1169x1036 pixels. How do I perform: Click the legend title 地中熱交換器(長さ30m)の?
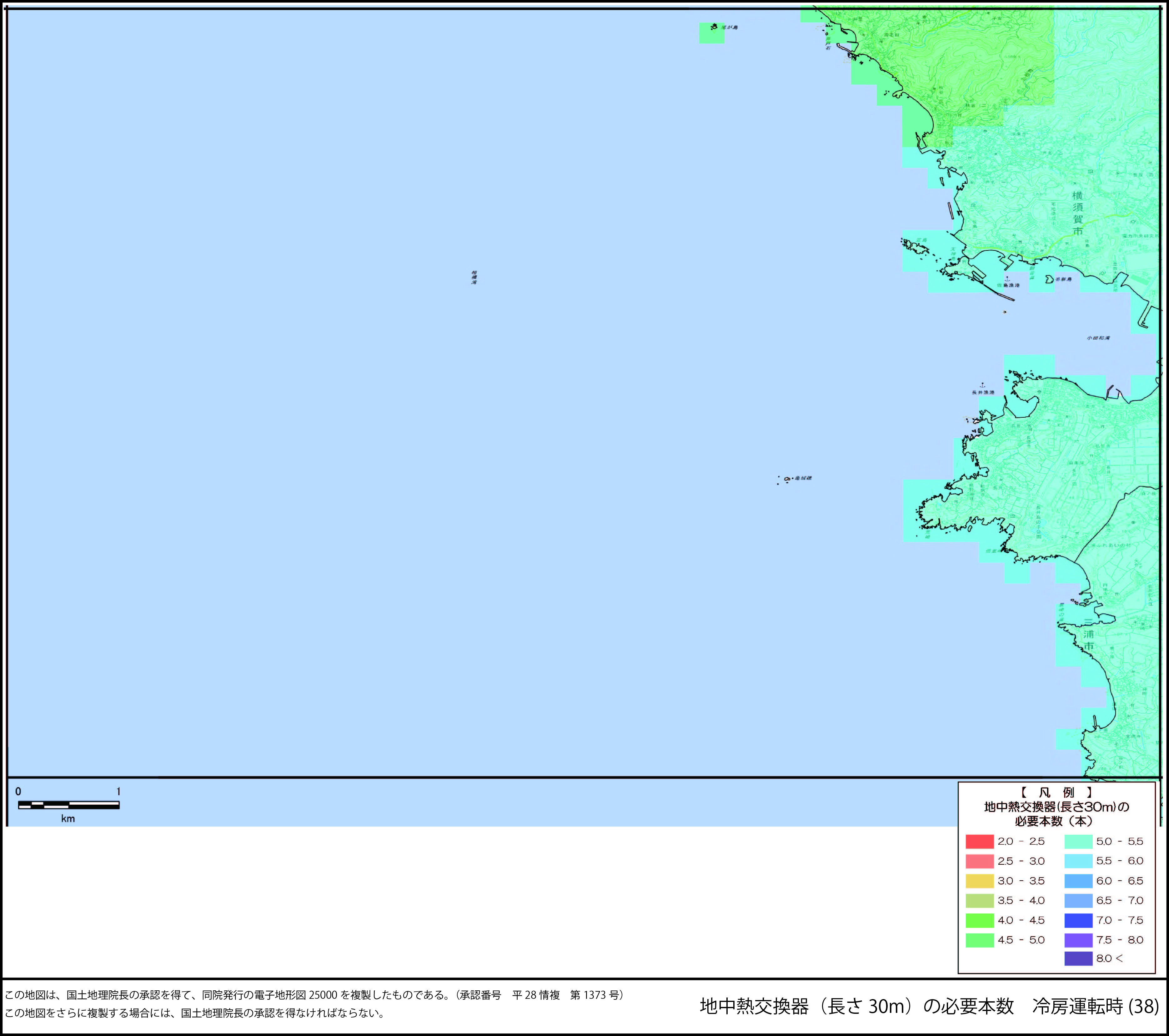(x=1056, y=807)
